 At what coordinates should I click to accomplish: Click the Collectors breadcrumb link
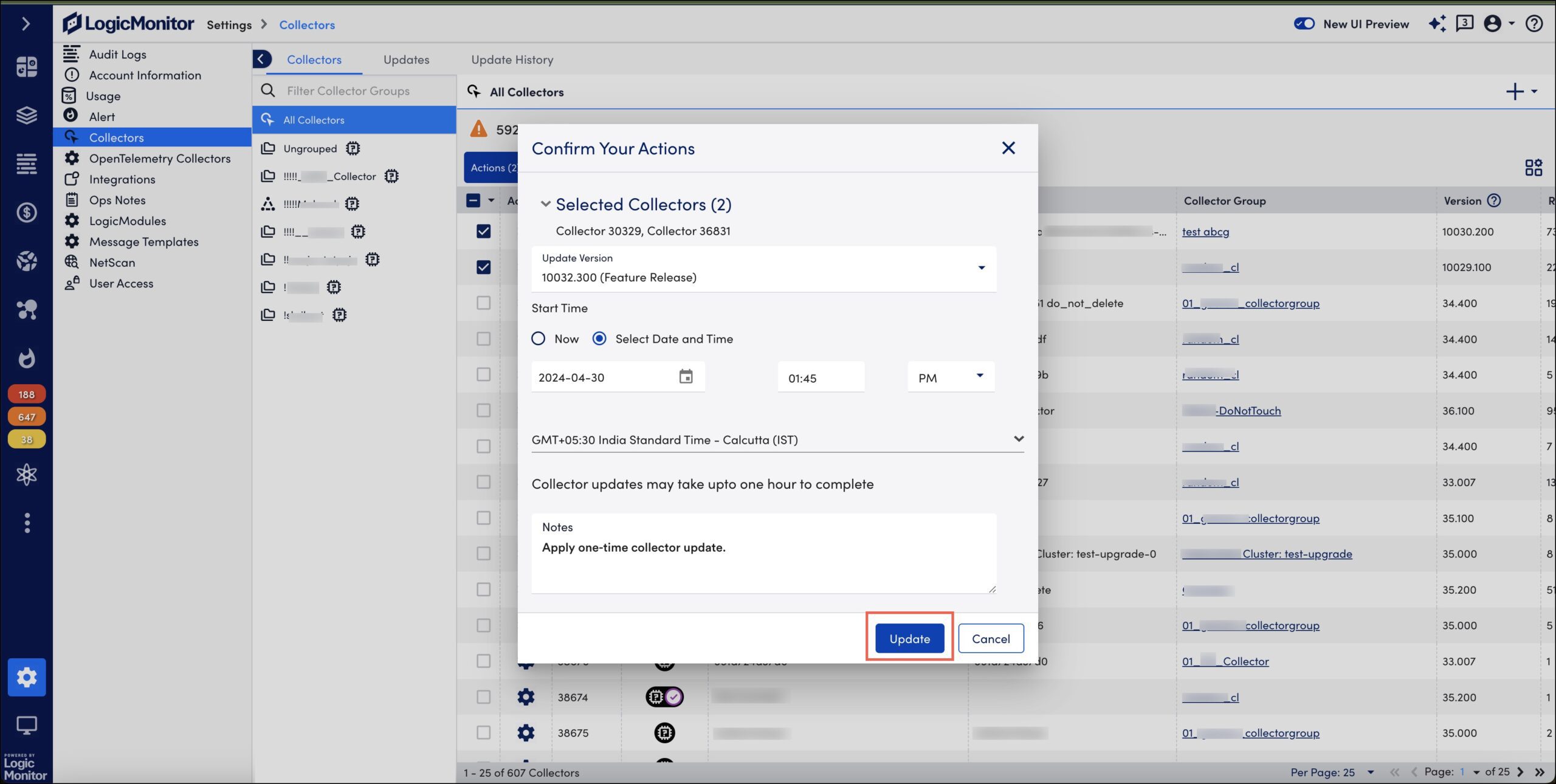pyautogui.click(x=307, y=25)
